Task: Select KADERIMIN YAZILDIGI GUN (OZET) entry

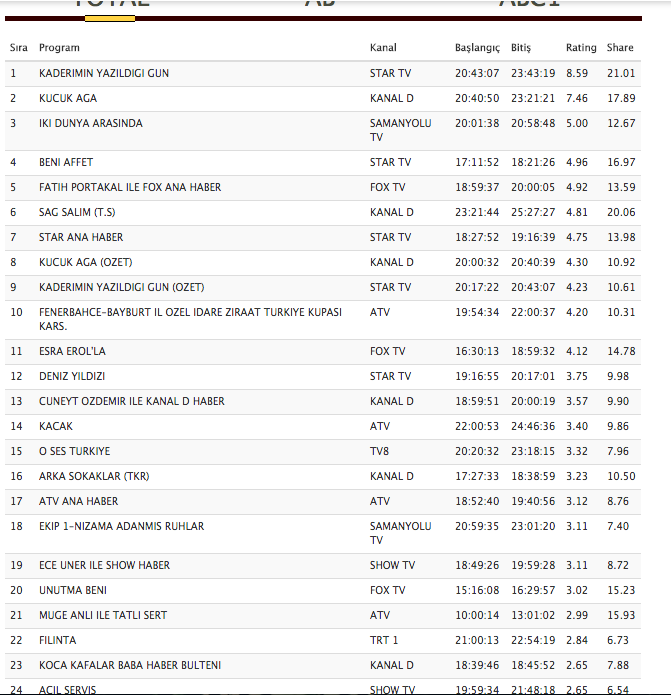Action: coord(121,287)
